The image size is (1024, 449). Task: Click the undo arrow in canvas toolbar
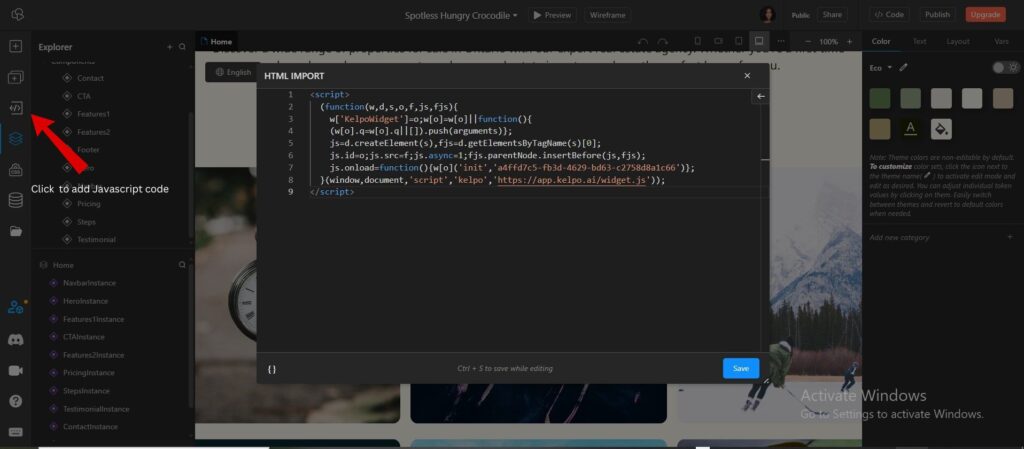tap(643, 41)
